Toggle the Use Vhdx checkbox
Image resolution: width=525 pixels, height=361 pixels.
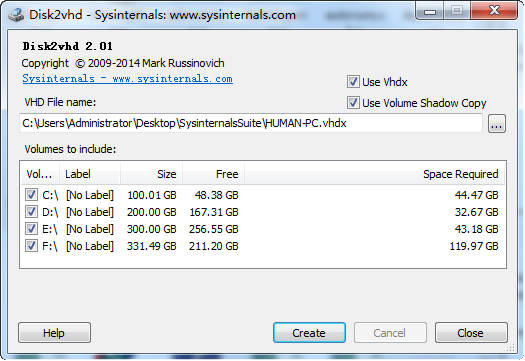(353, 82)
